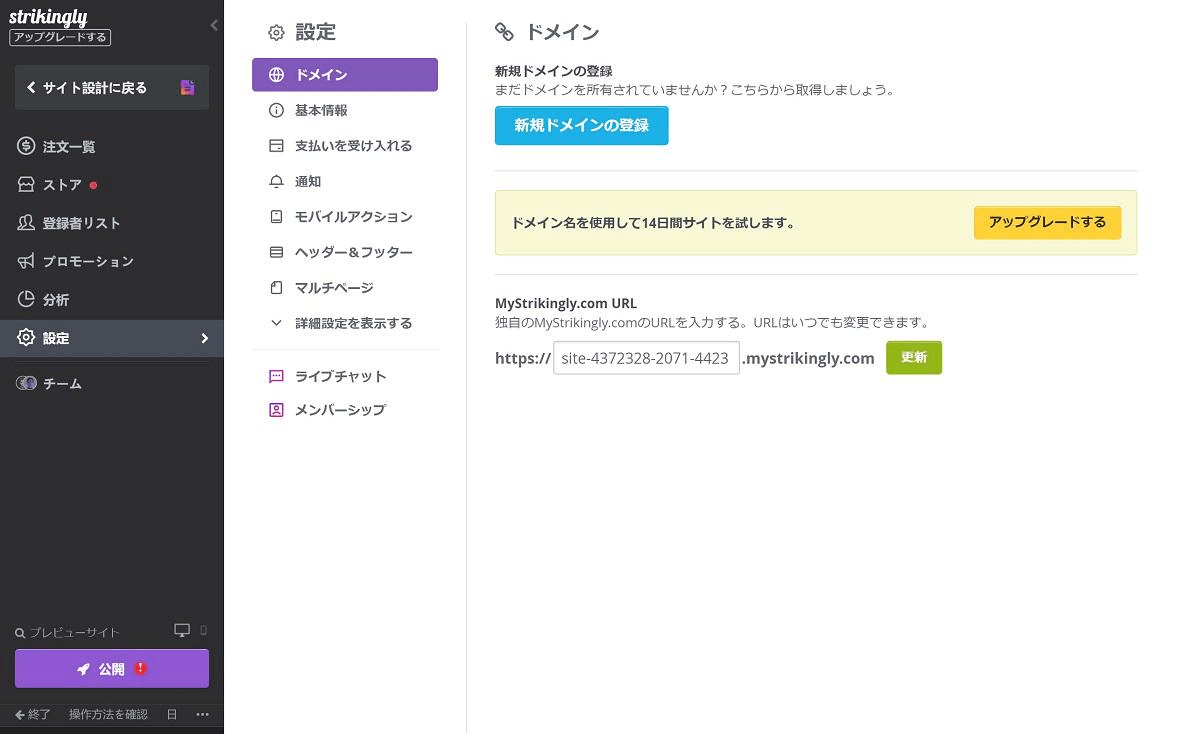The width and height of the screenshot is (1200, 734).
Task: Open マルチページ via its page icon
Action: tap(276, 287)
